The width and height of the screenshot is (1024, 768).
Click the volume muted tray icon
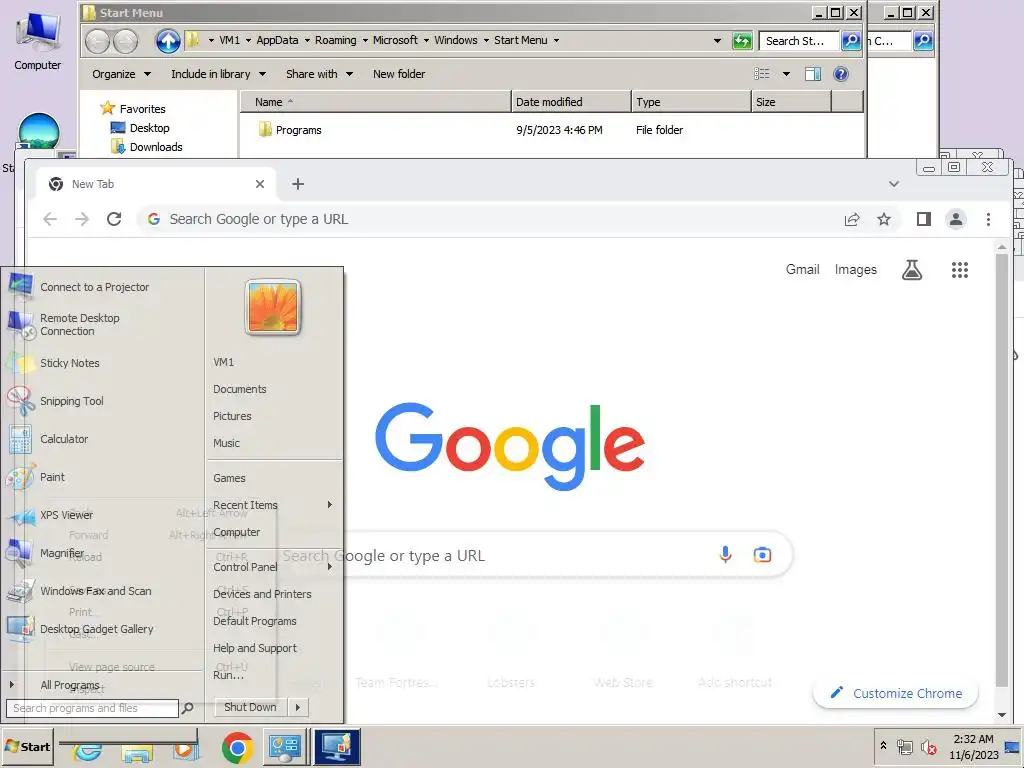[928, 746]
